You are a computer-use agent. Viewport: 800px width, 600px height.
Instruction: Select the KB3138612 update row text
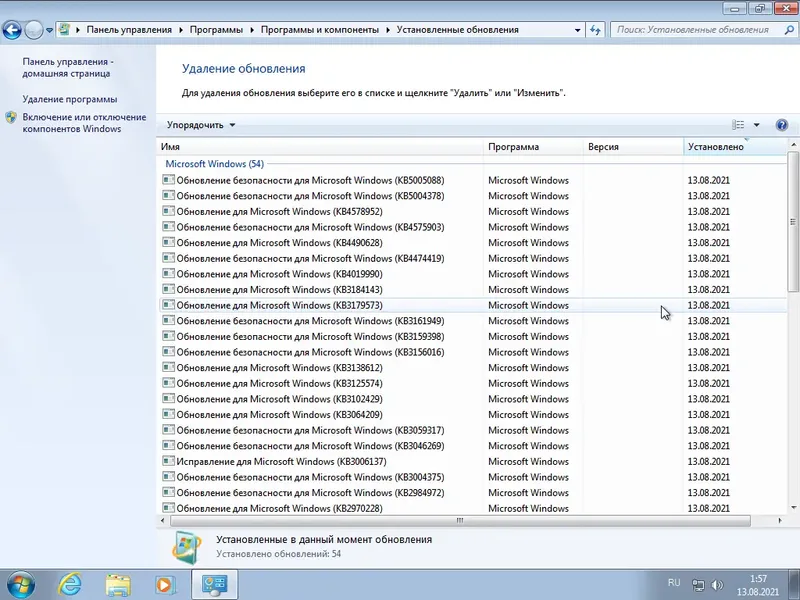(279, 368)
